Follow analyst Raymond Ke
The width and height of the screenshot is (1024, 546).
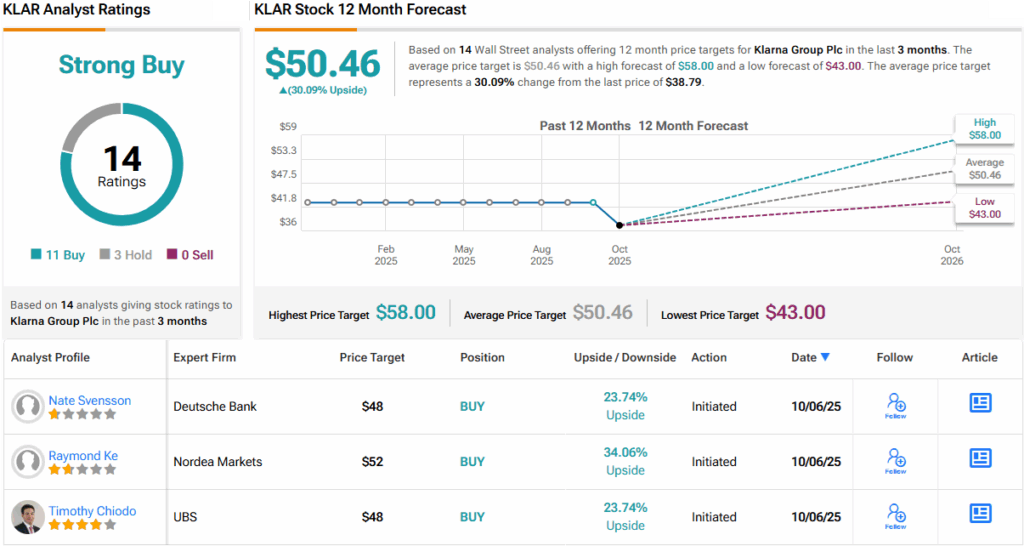point(895,460)
